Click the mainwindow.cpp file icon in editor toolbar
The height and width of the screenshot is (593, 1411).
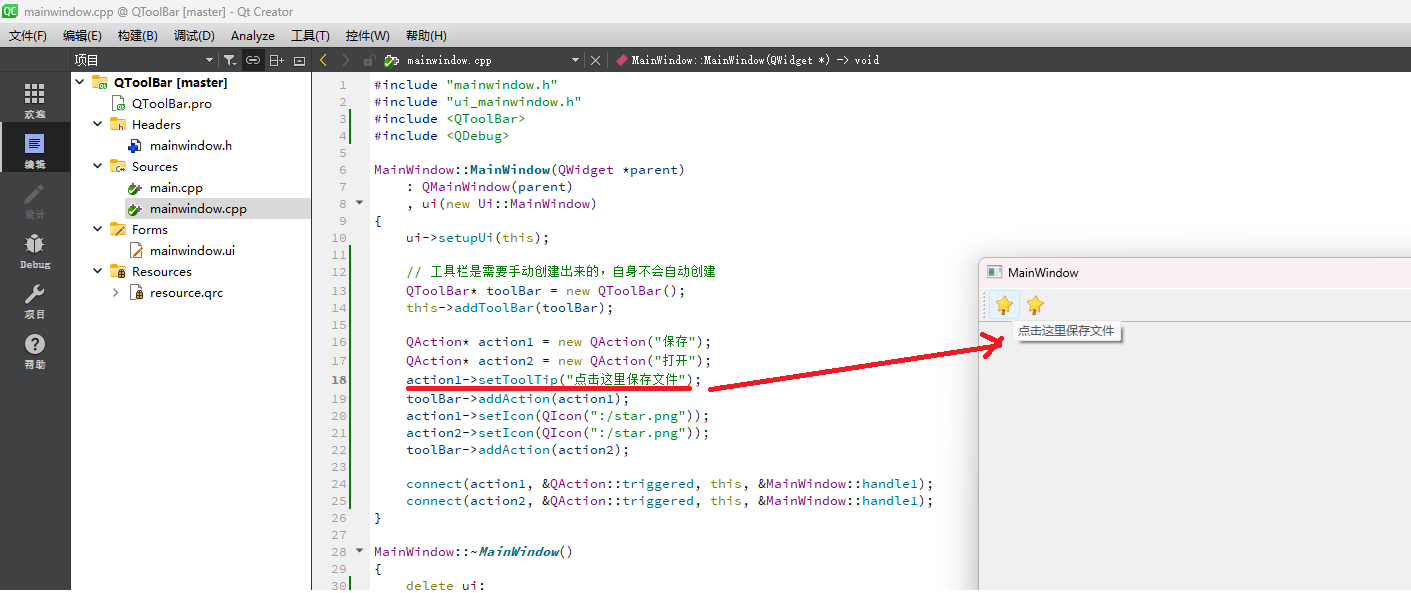pyautogui.click(x=392, y=60)
